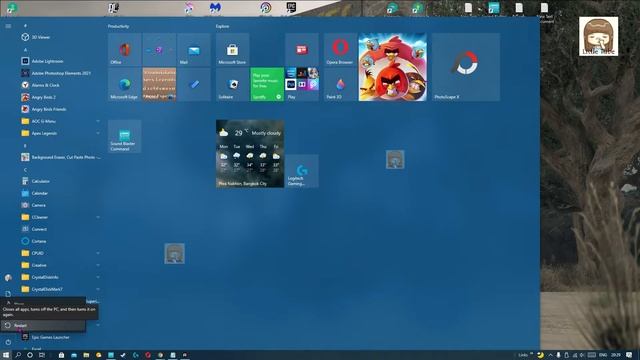Launch Angry Birds 2 from app list
The height and width of the screenshot is (360, 640).
tap(59, 97)
